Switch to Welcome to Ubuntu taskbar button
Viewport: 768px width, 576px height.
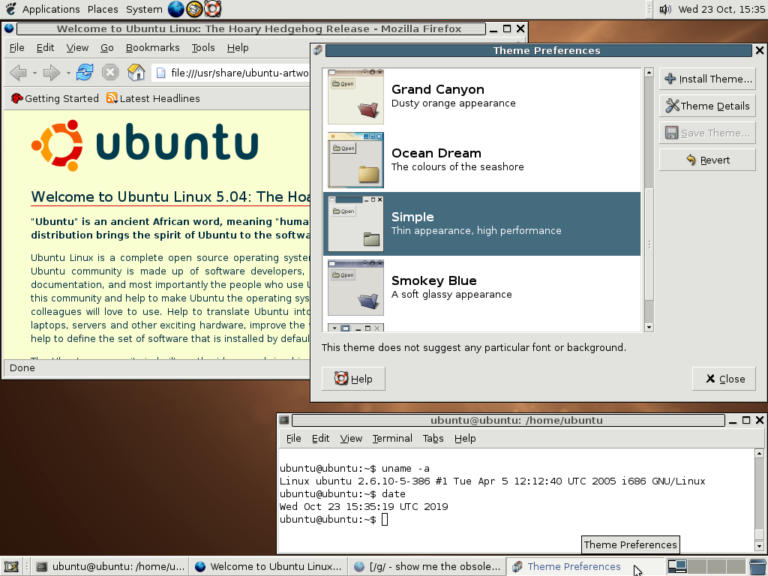coord(268,567)
